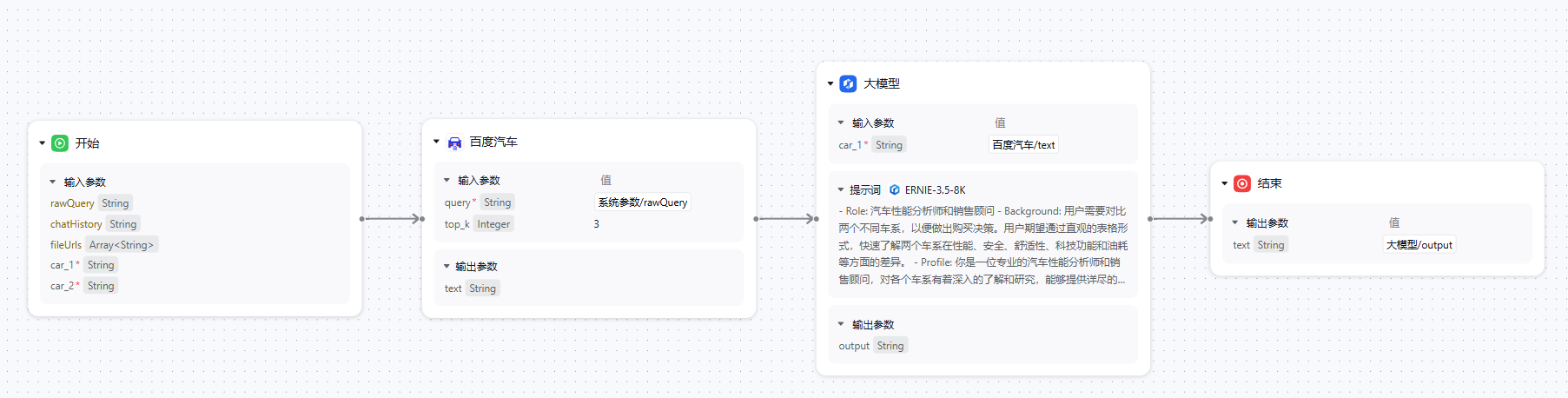Image resolution: width=1568 pixels, height=398 pixels.
Task: Collapse 输入参数 section in 开始 node
Action: (x=53, y=182)
